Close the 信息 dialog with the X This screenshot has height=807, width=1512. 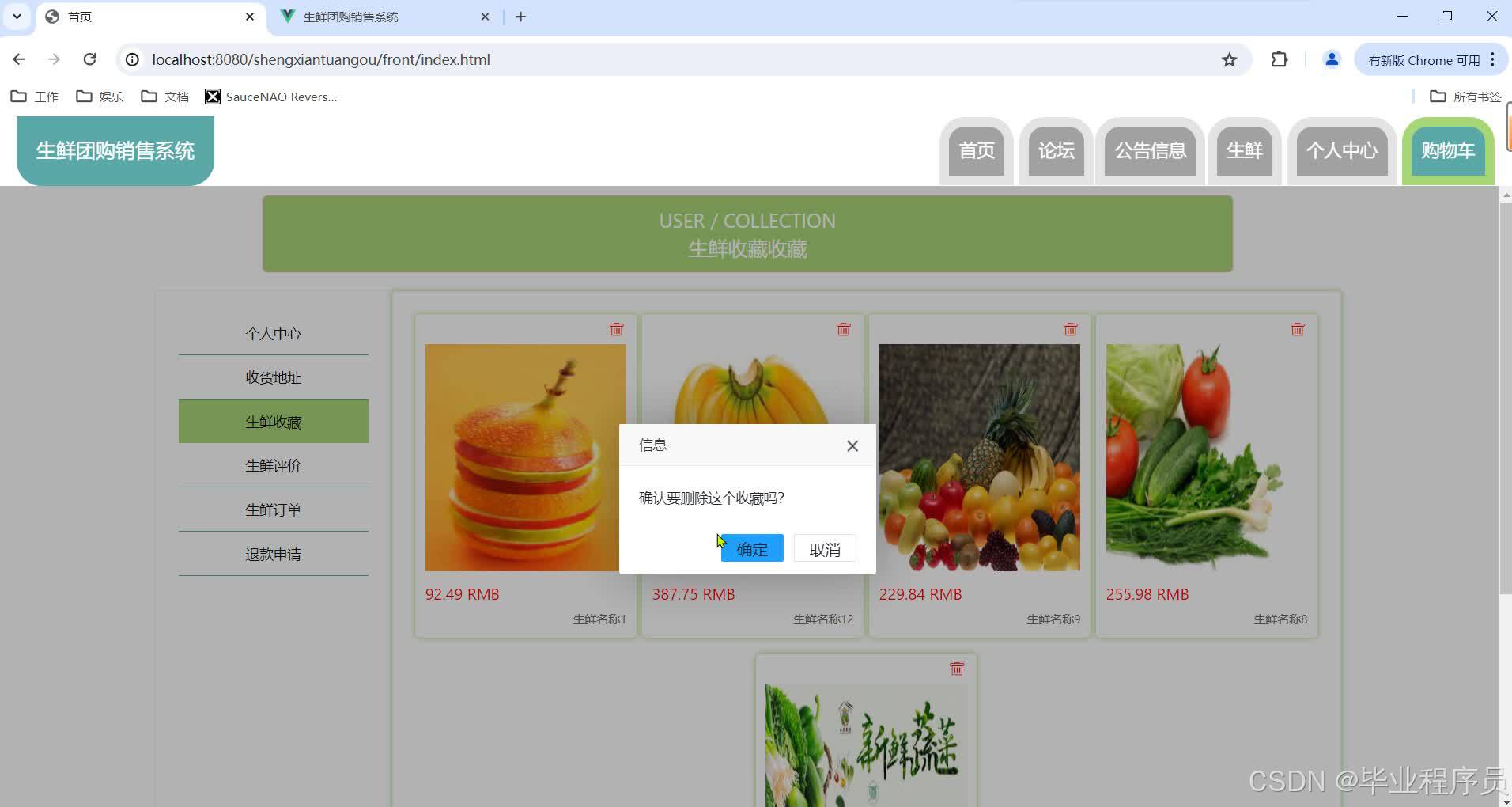click(x=852, y=446)
